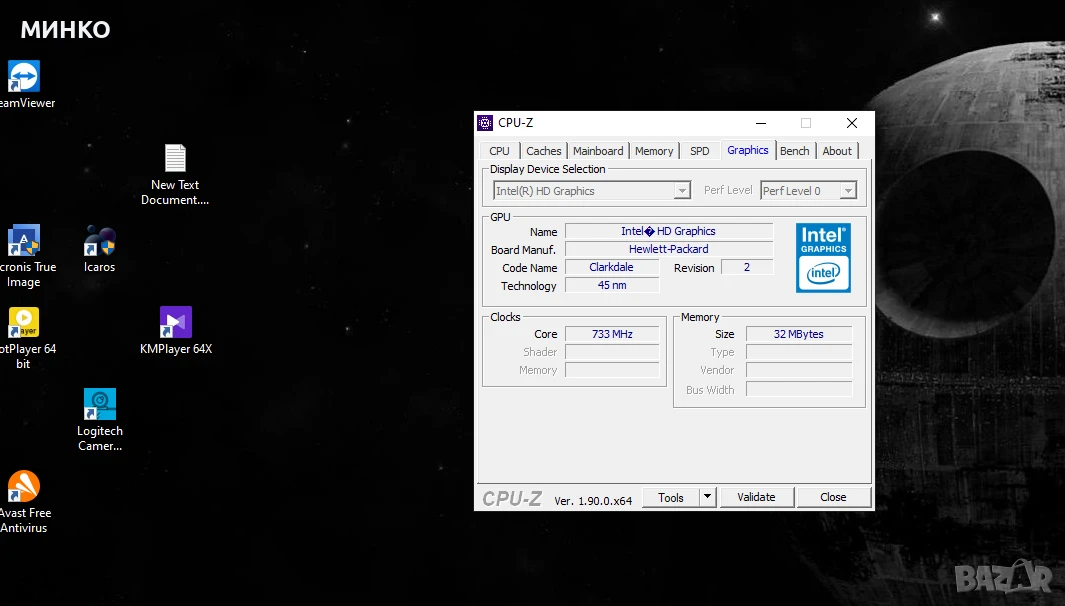Close CPU-Z with the title bar X
The height and width of the screenshot is (606, 1065).
tap(852, 123)
